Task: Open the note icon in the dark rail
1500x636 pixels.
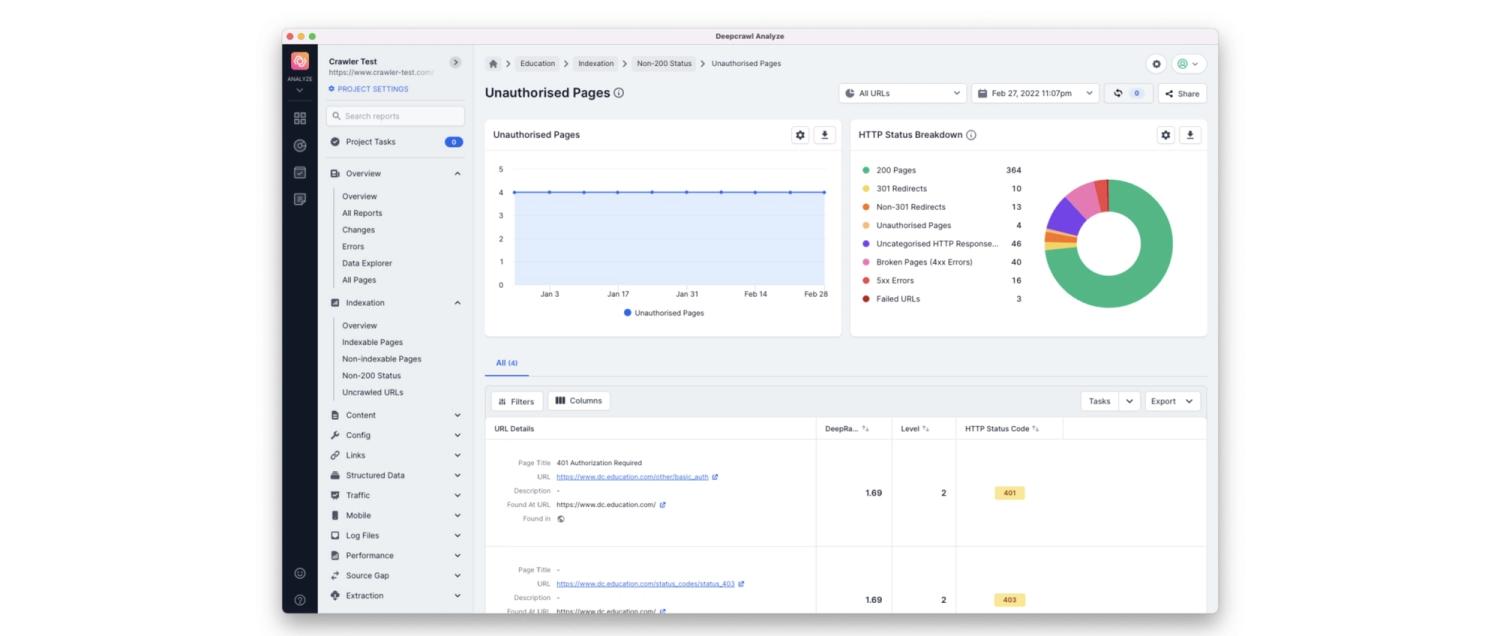Action: pyautogui.click(x=299, y=199)
